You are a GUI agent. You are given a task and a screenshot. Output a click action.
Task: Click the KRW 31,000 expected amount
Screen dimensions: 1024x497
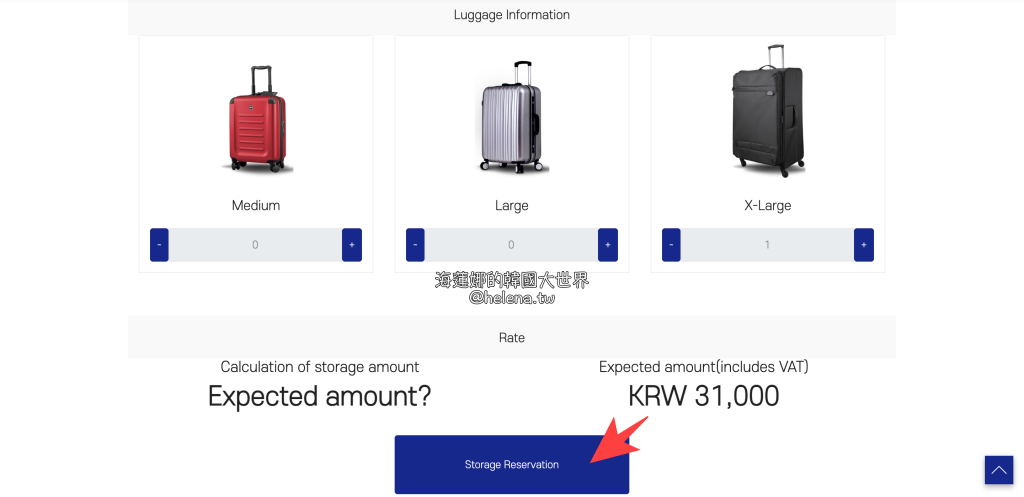click(703, 396)
